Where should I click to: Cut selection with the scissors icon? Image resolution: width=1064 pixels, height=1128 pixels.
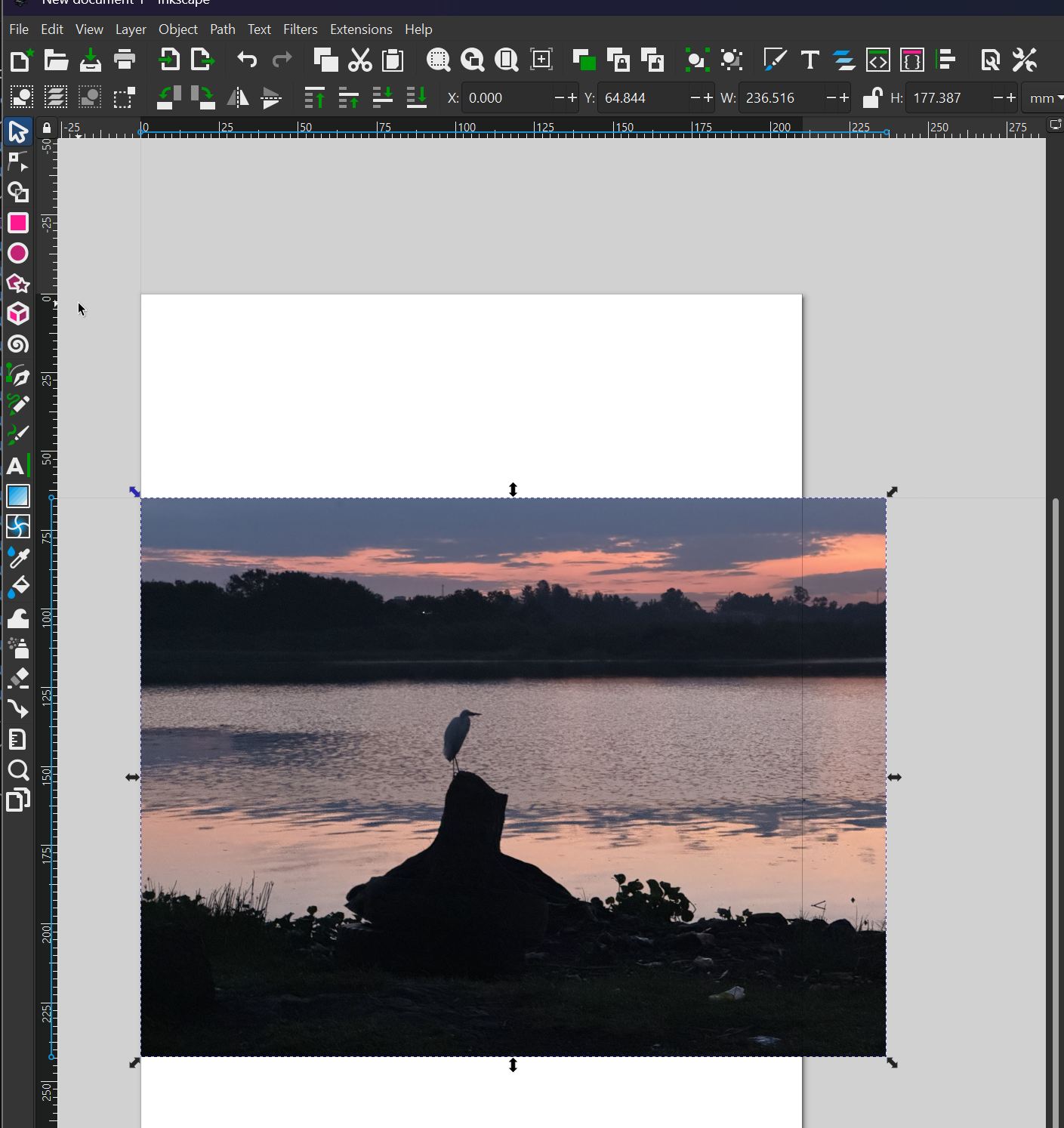tap(360, 60)
